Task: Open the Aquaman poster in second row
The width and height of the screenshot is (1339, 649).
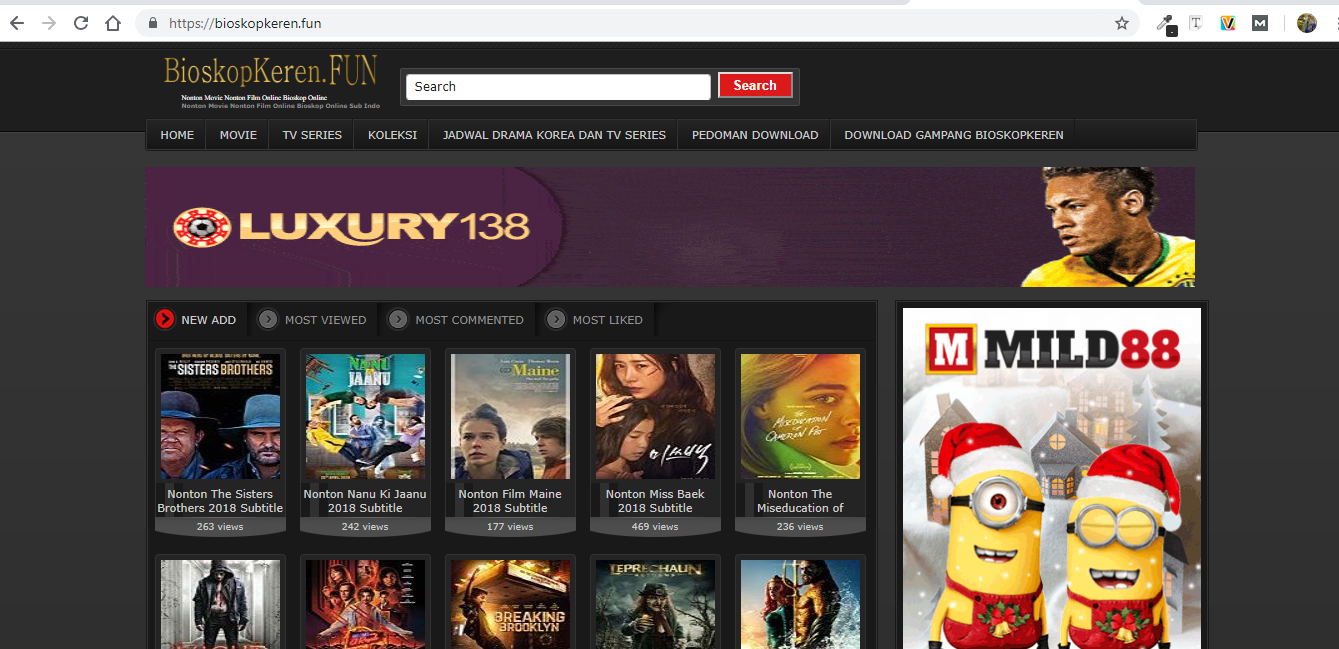Action: pos(800,604)
